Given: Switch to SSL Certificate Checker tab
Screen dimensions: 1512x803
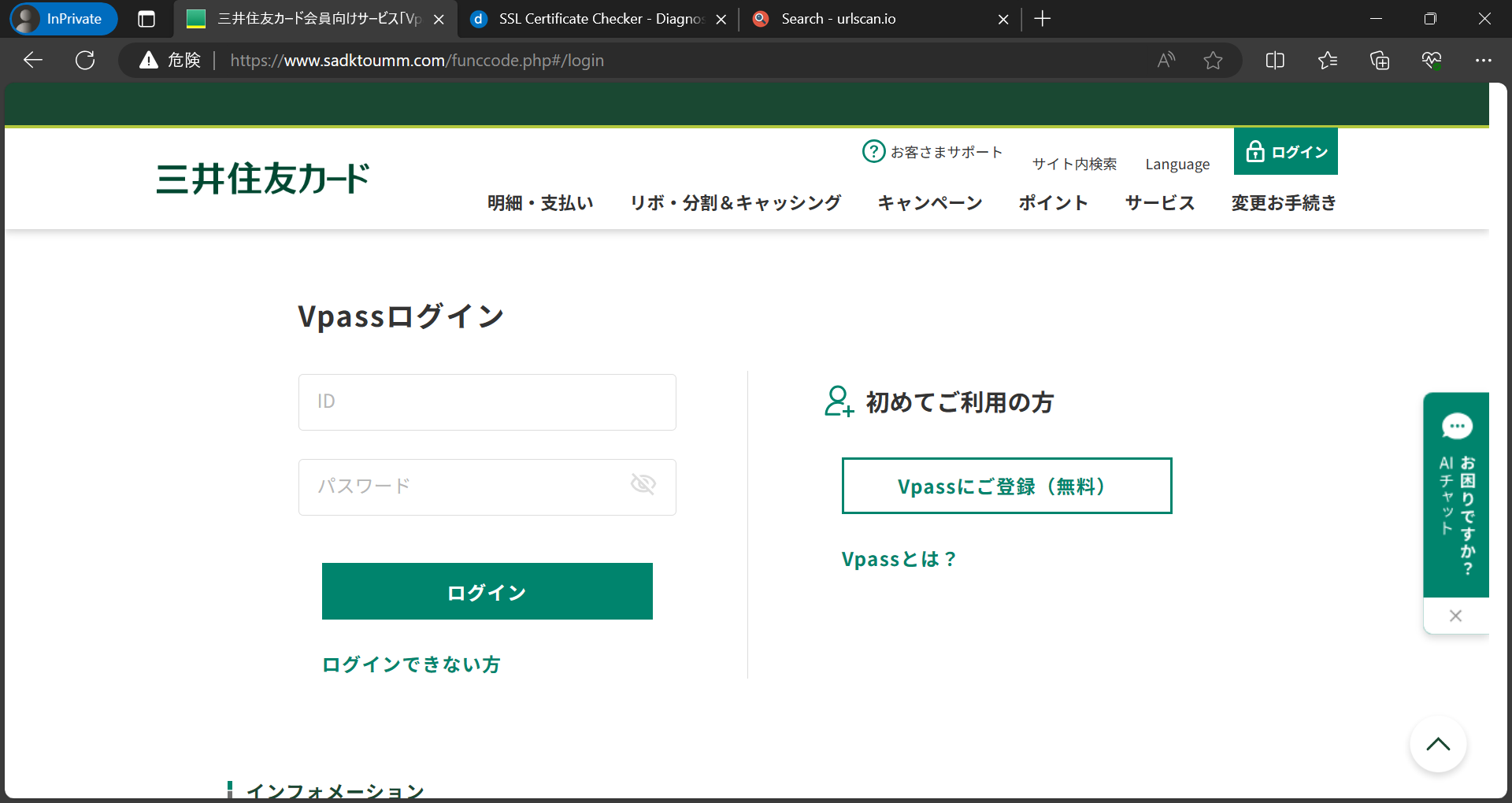Looking at the screenshot, I should pyautogui.click(x=597, y=19).
